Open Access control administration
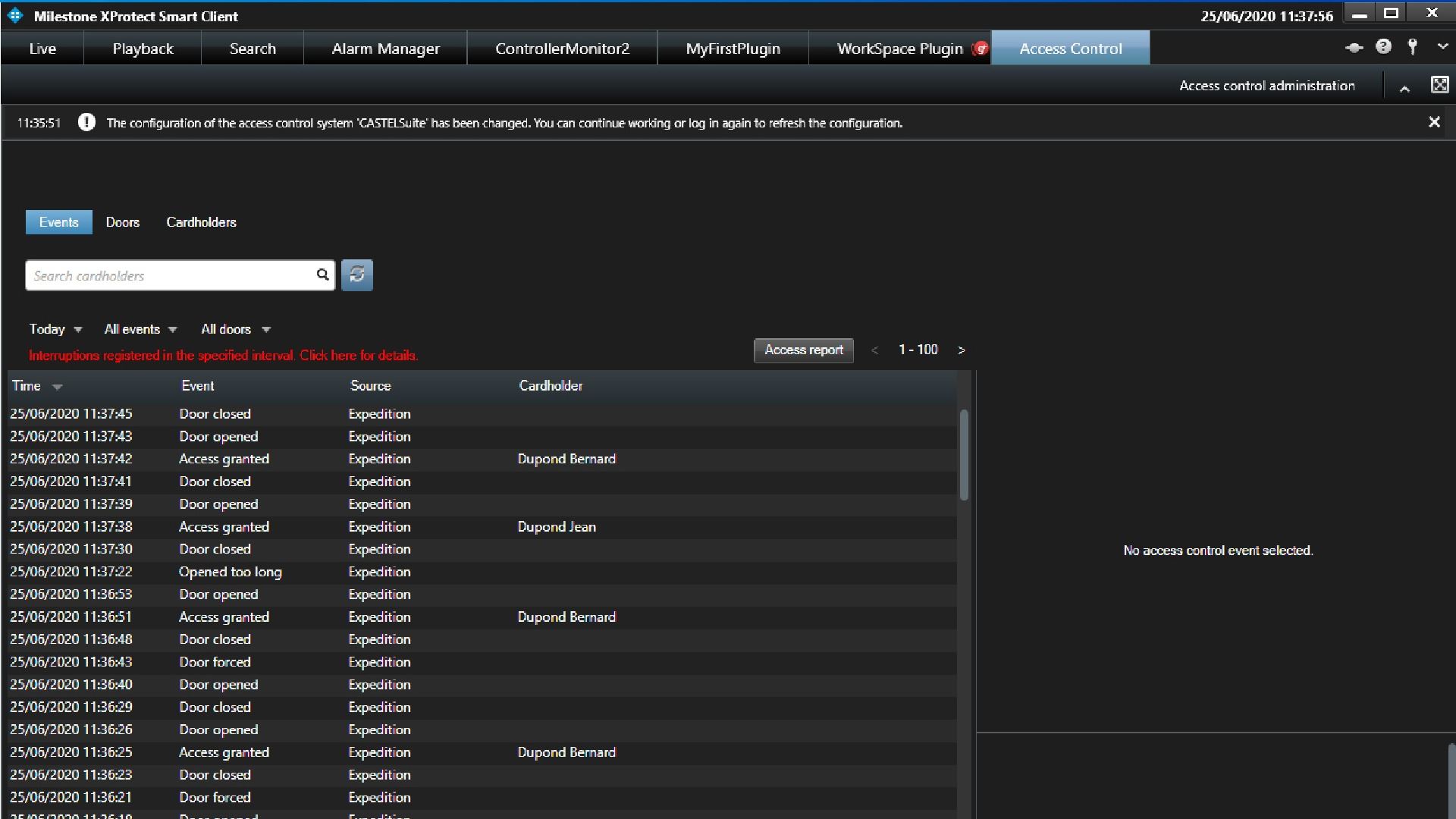1456x819 pixels. [1266, 86]
